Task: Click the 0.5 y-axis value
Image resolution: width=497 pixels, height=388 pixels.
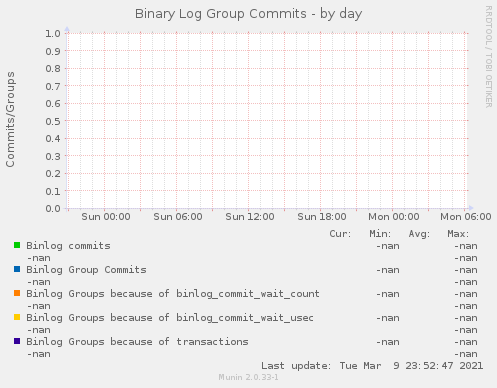Action: point(53,121)
